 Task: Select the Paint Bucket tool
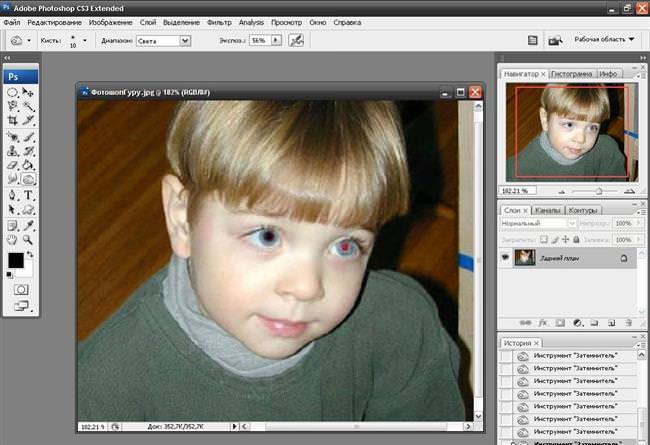click(28, 165)
